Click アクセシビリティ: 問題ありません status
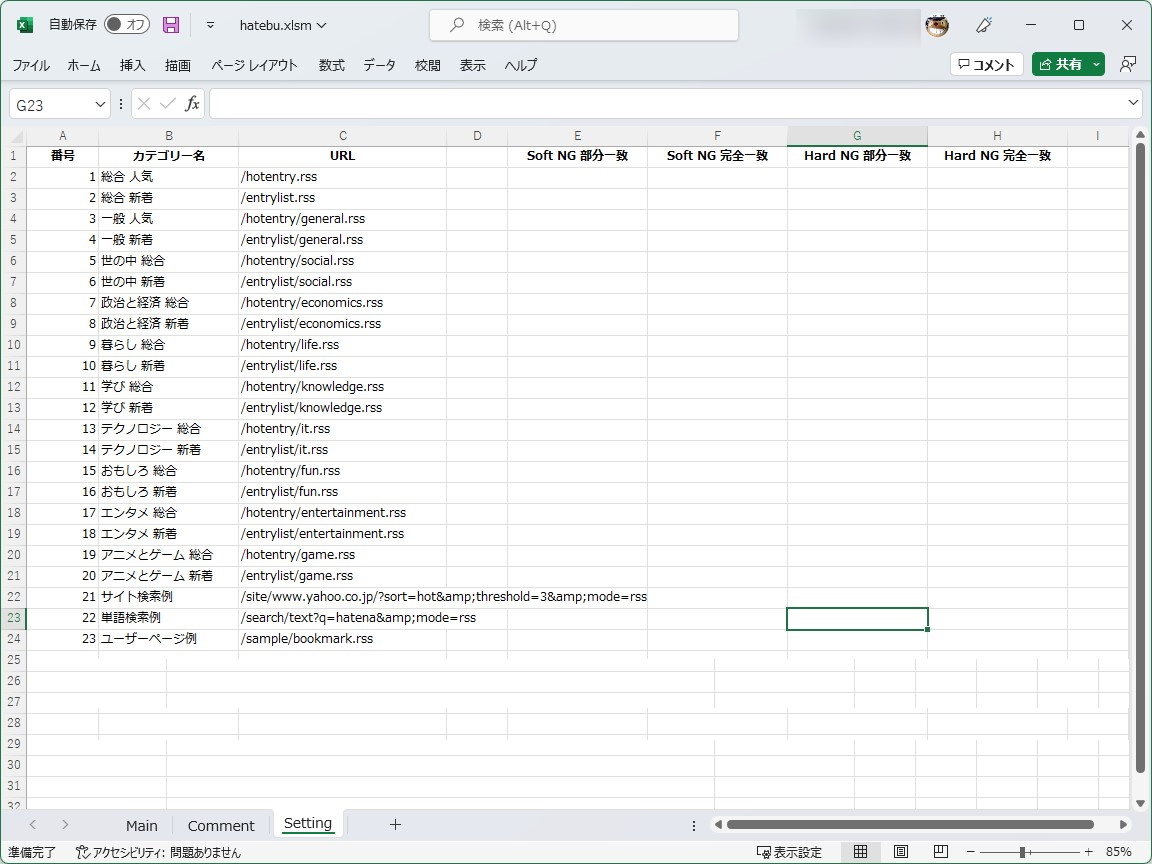 point(159,853)
